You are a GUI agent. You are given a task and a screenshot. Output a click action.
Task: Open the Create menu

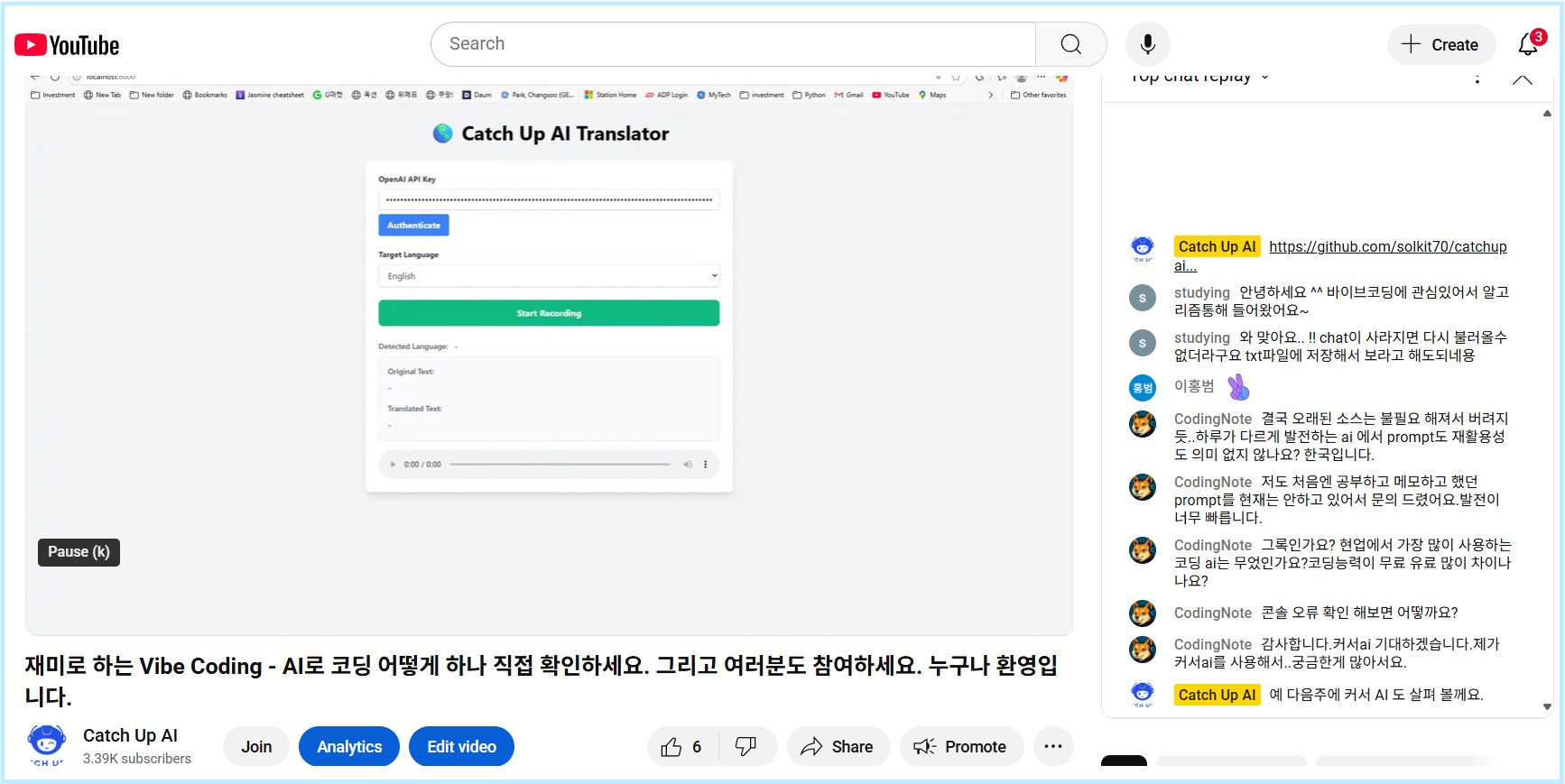point(1440,44)
